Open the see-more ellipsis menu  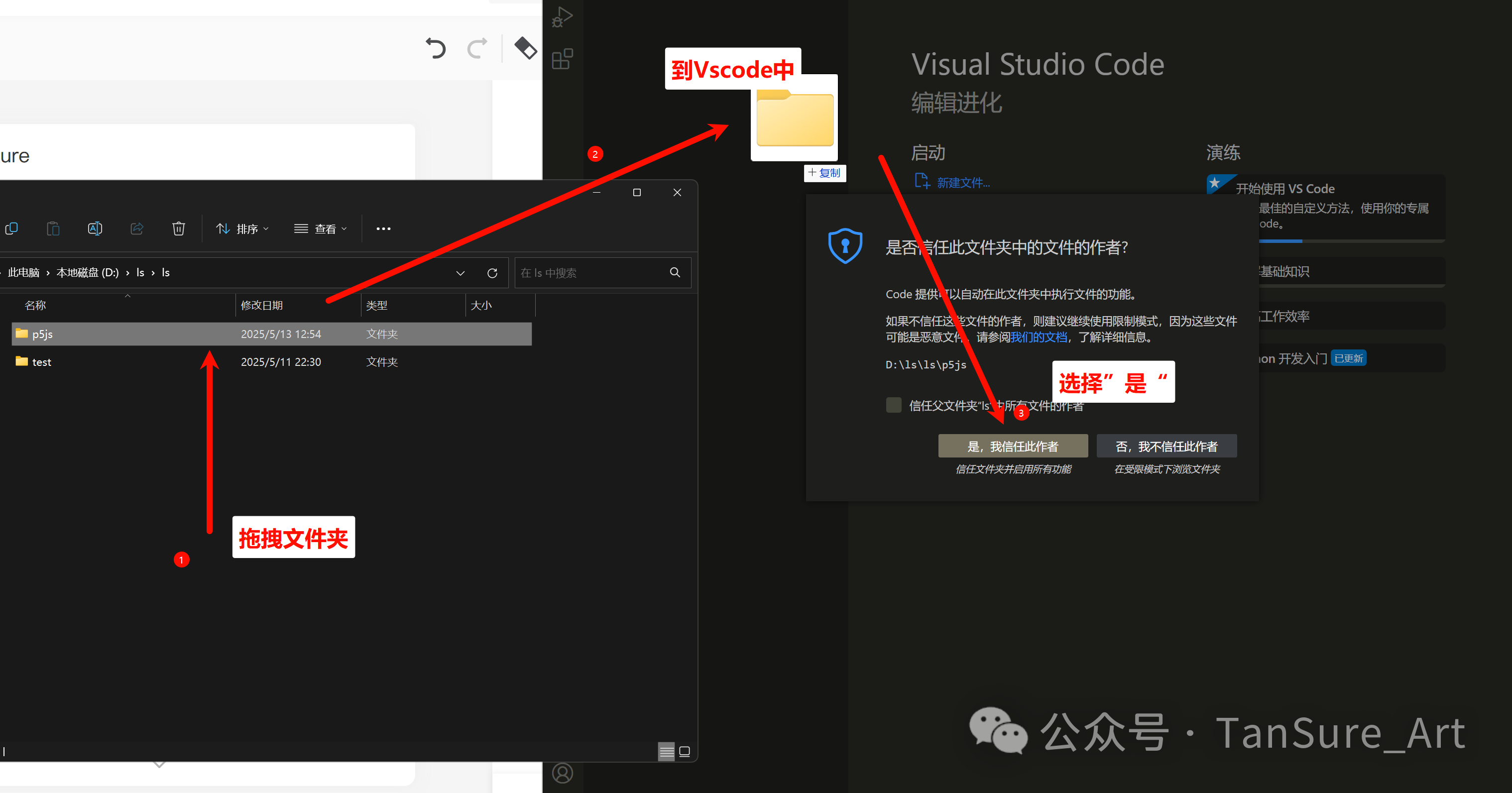[383, 228]
